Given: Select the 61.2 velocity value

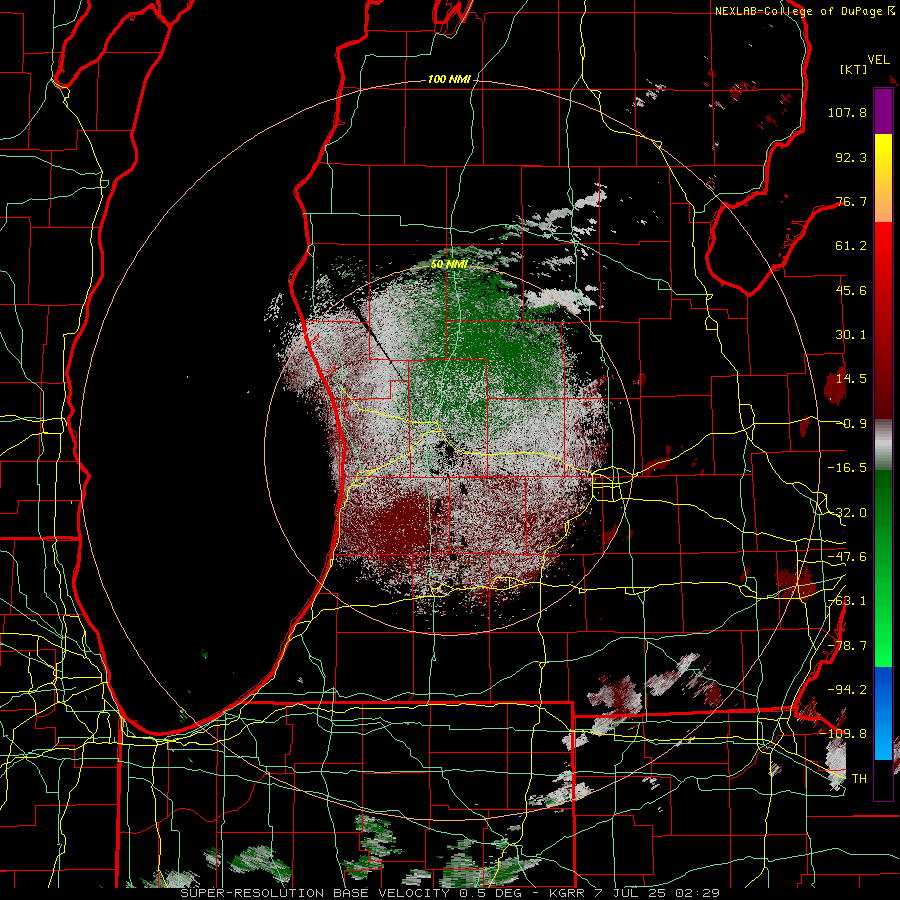Looking at the screenshot, I should click(851, 246).
